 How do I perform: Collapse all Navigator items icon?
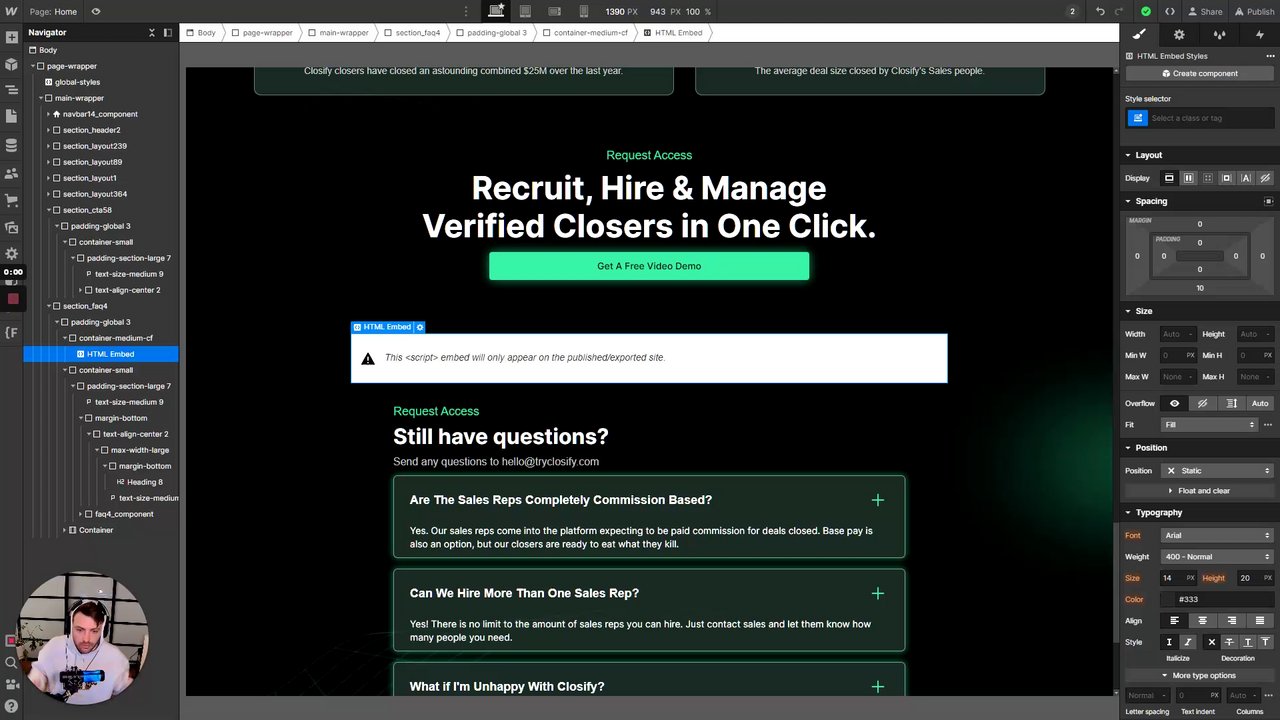click(x=152, y=32)
